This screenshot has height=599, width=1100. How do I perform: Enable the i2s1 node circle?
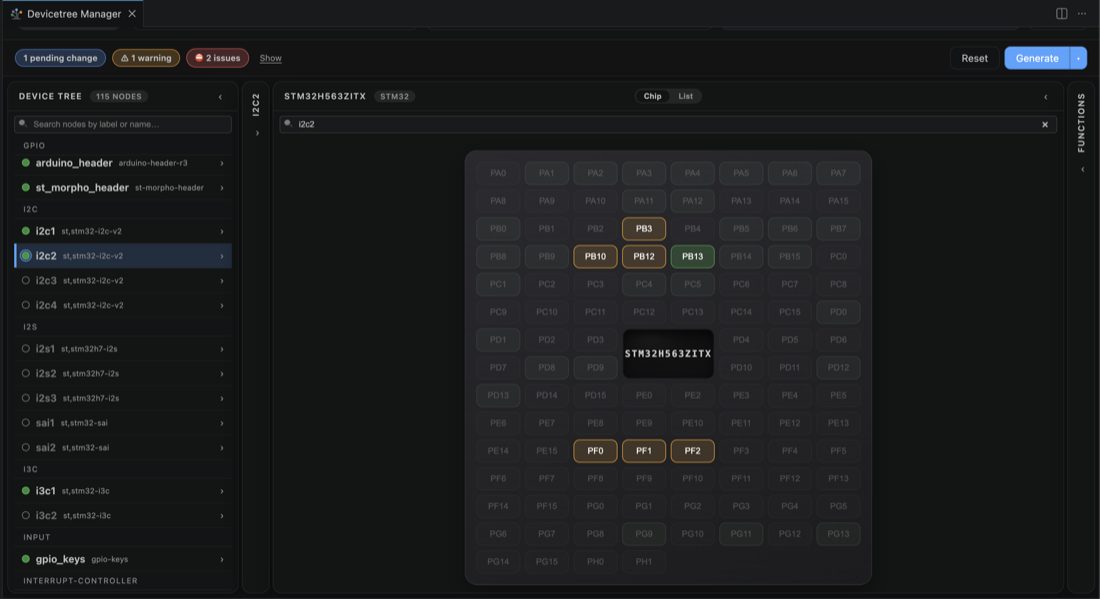tap(26, 349)
